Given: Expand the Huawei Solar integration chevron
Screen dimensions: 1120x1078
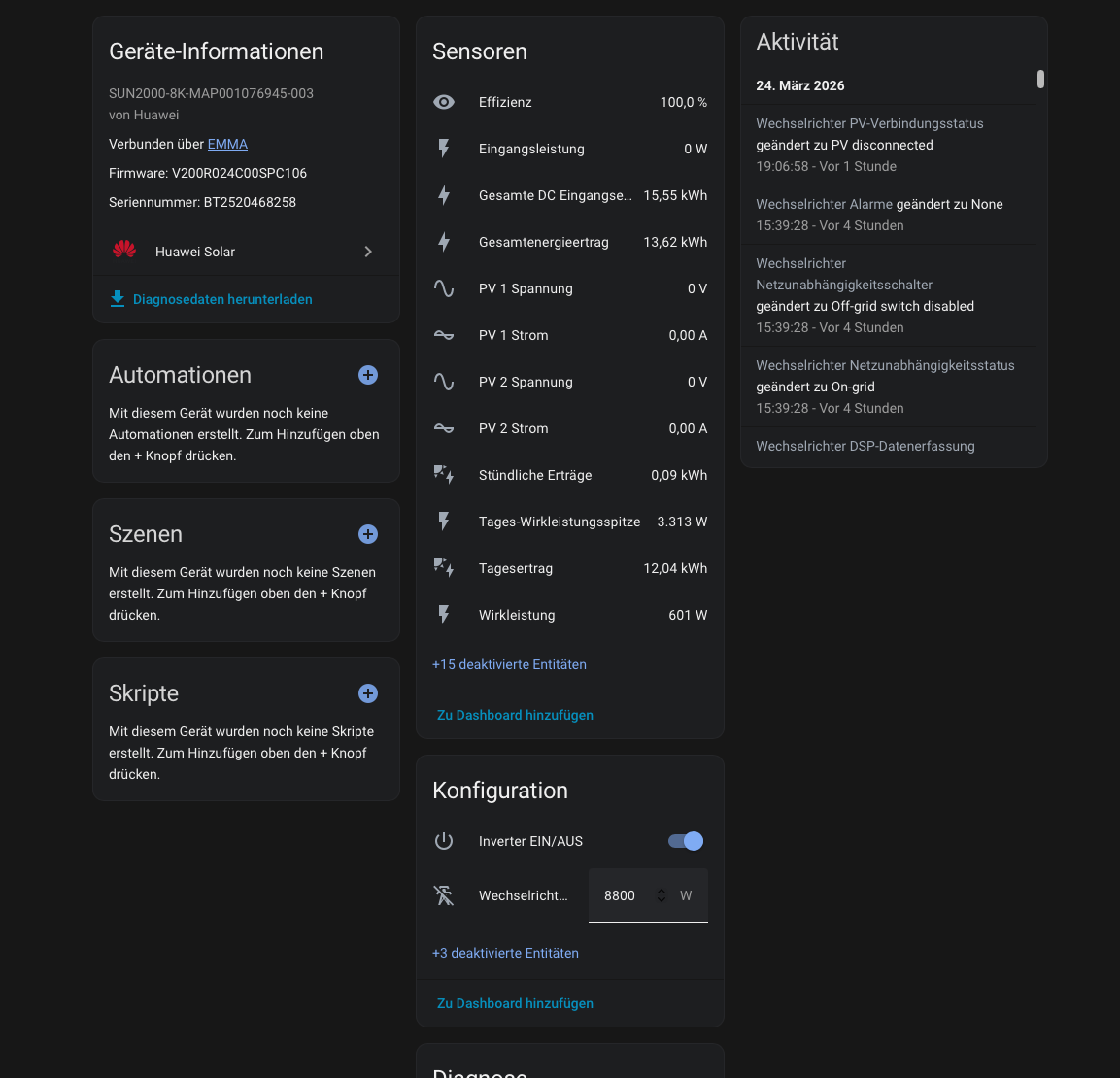Looking at the screenshot, I should pyautogui.click(x=368, y=252).
